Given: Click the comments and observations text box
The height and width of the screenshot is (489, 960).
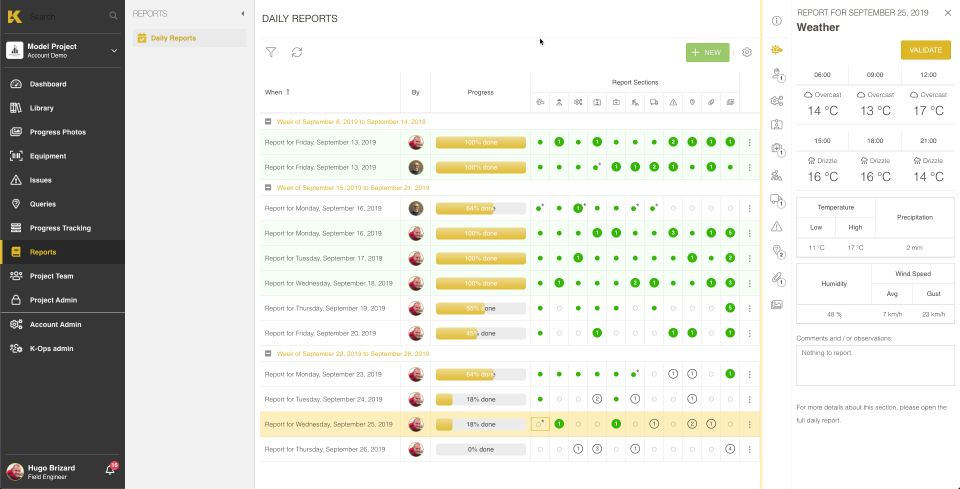Looking at the screenshot, I should 875,365.
